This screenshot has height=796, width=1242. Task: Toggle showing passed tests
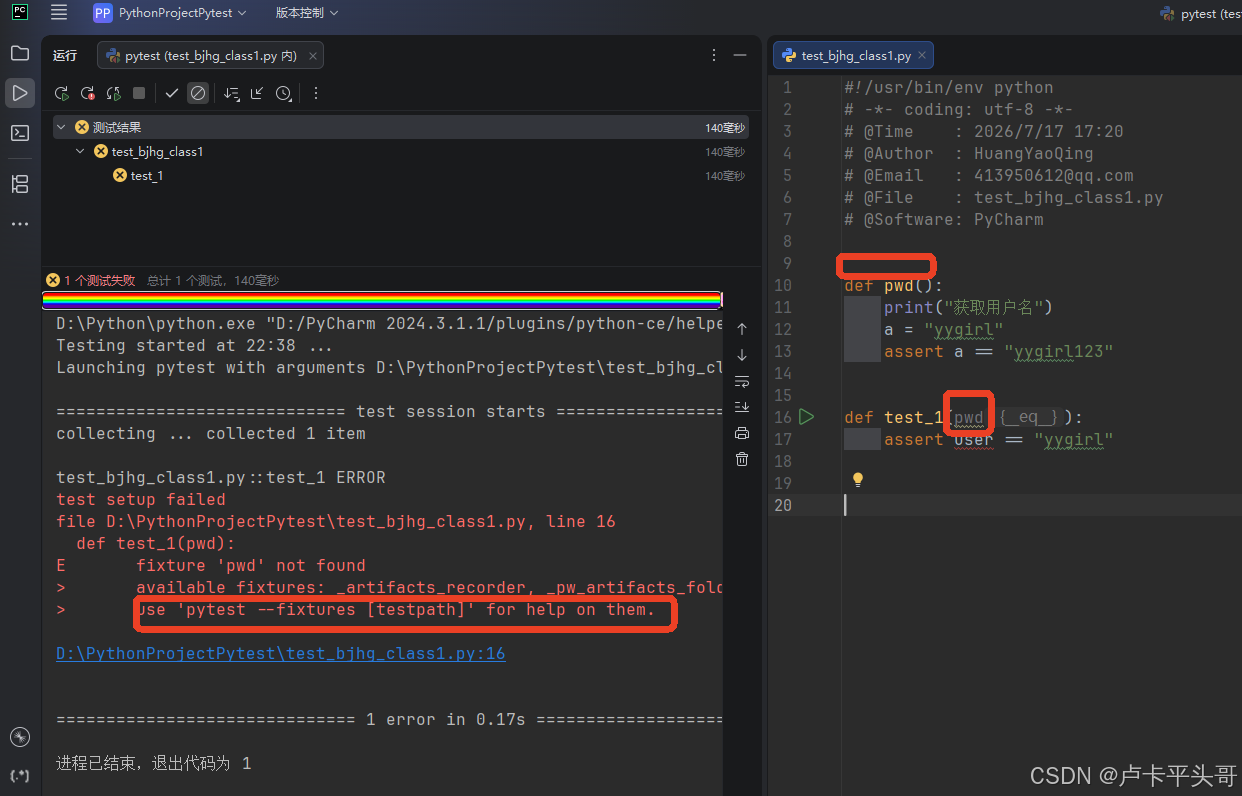(172, 93)
